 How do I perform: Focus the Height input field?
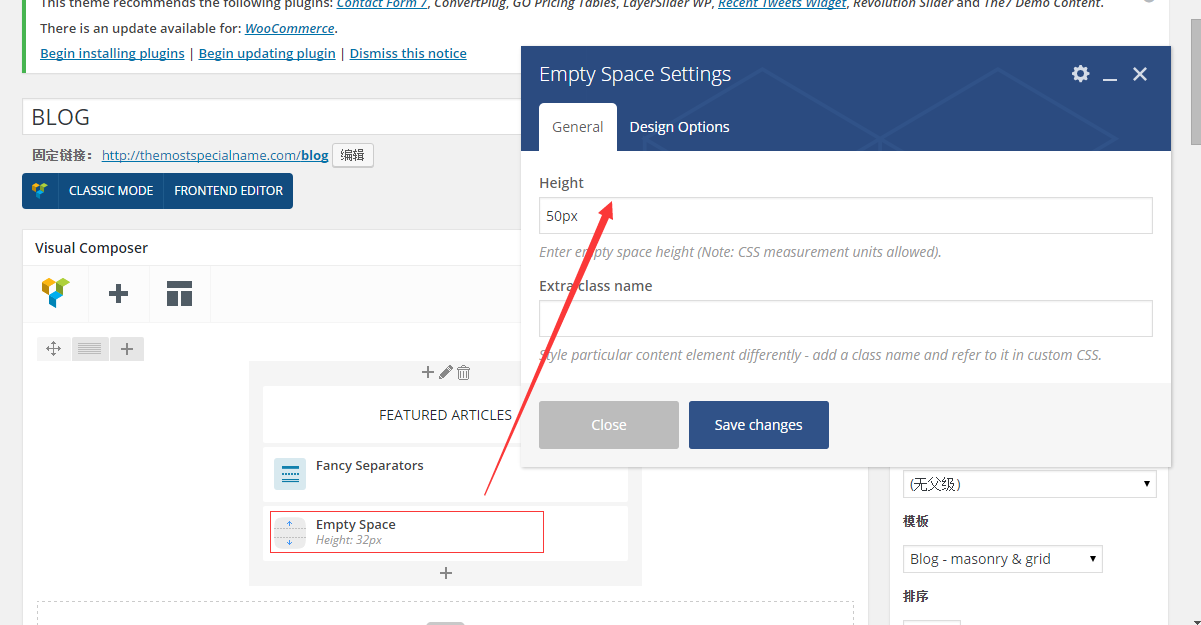846,216
